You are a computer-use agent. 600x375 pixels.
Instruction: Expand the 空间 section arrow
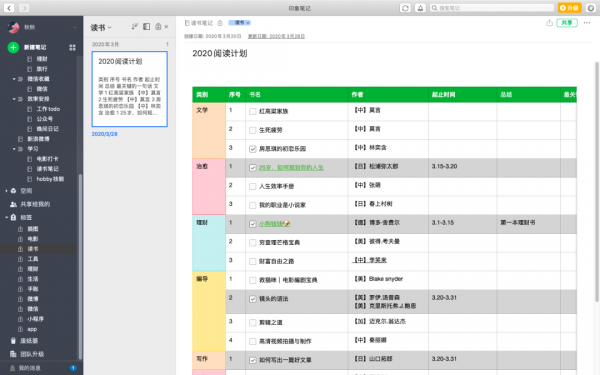point(6,191)
